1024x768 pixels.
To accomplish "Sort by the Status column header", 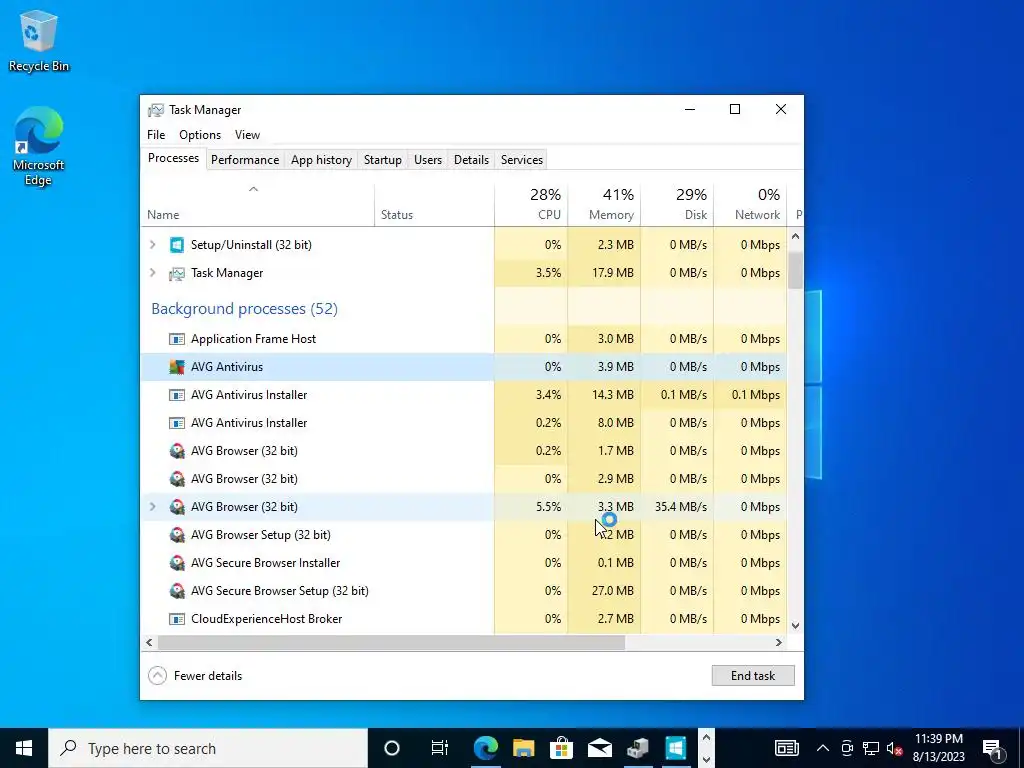I will tap(434, 204).
